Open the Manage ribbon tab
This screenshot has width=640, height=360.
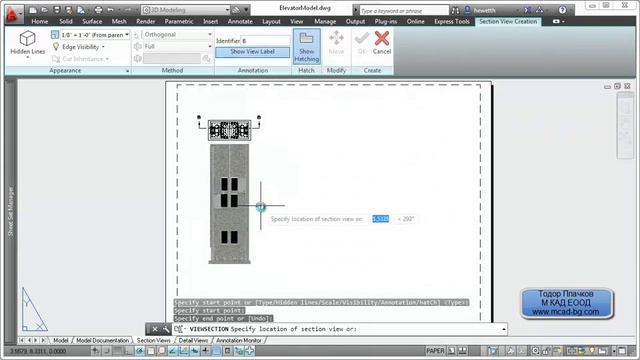[x=325, y=22]
